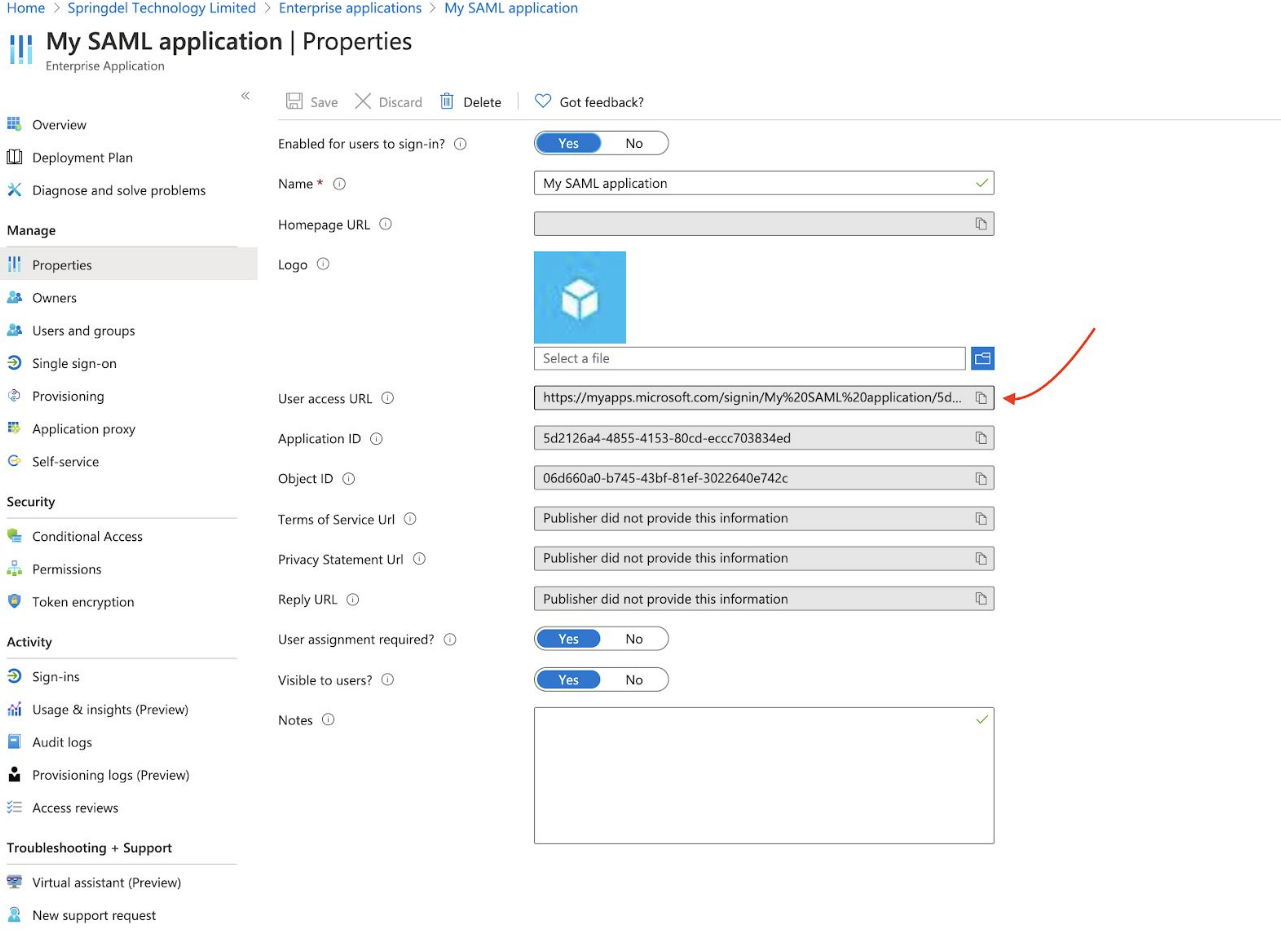Click info icon beside Privacy Statement Url

[420, 559]
